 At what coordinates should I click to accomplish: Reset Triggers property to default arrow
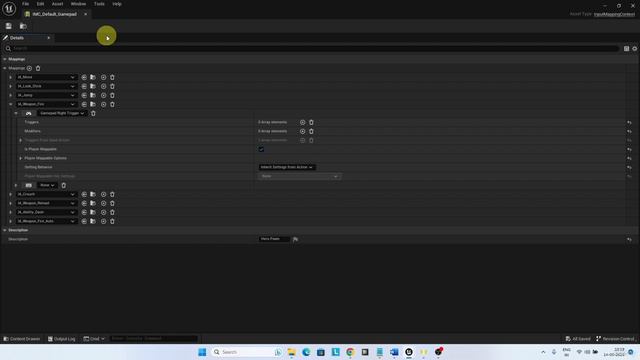[629, 122]
